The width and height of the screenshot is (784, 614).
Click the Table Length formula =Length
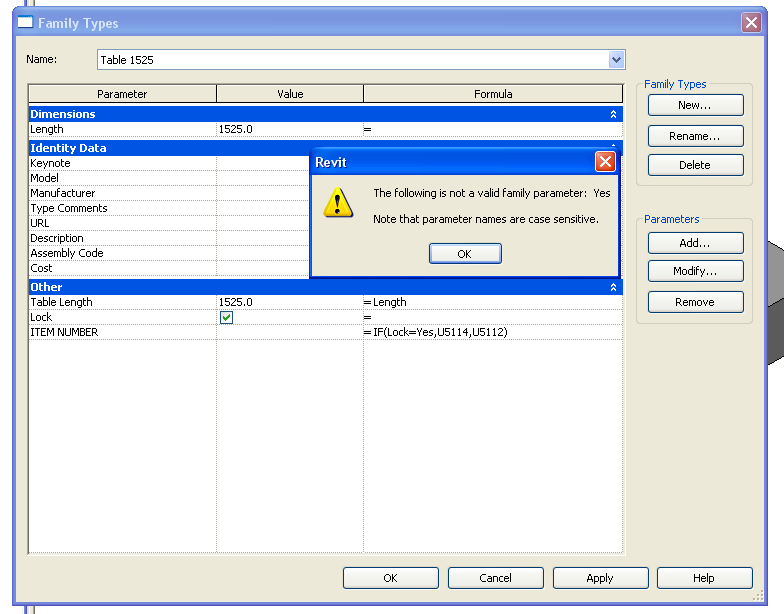[x=493, y=302]
